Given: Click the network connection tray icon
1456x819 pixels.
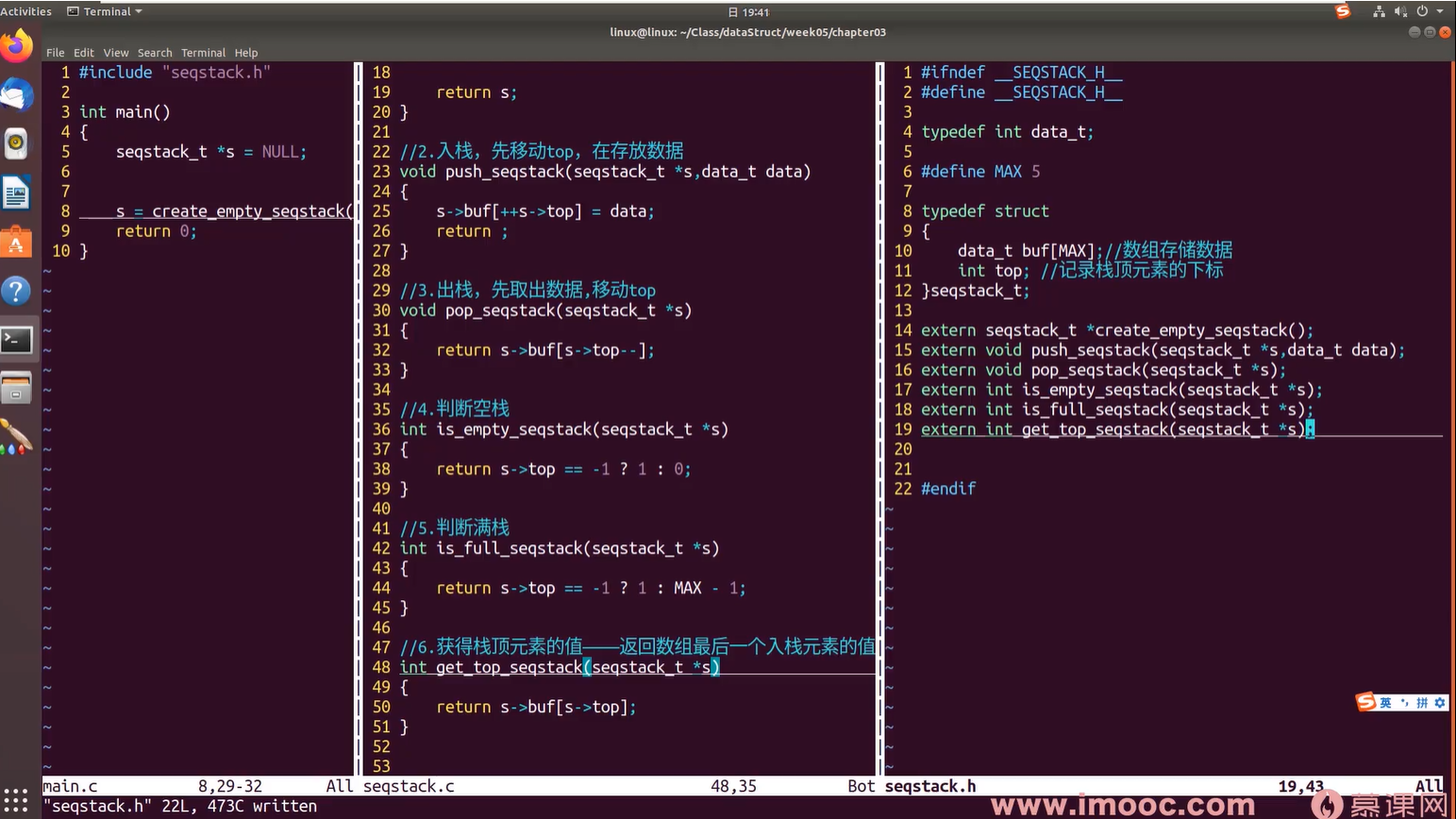Looking at the screenshot, I should coord(1379,11).
